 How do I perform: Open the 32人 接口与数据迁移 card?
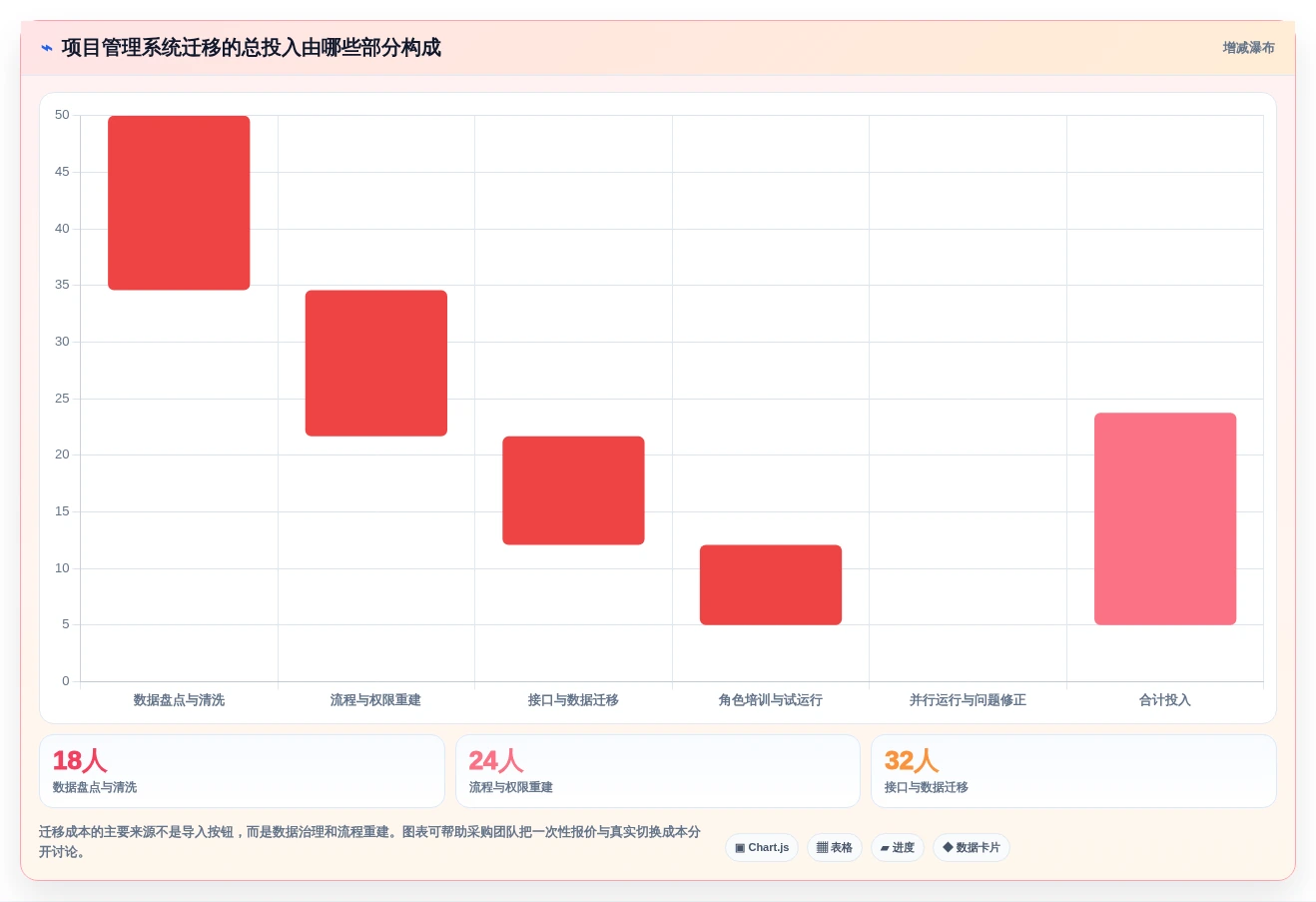tap(1073, 771)
